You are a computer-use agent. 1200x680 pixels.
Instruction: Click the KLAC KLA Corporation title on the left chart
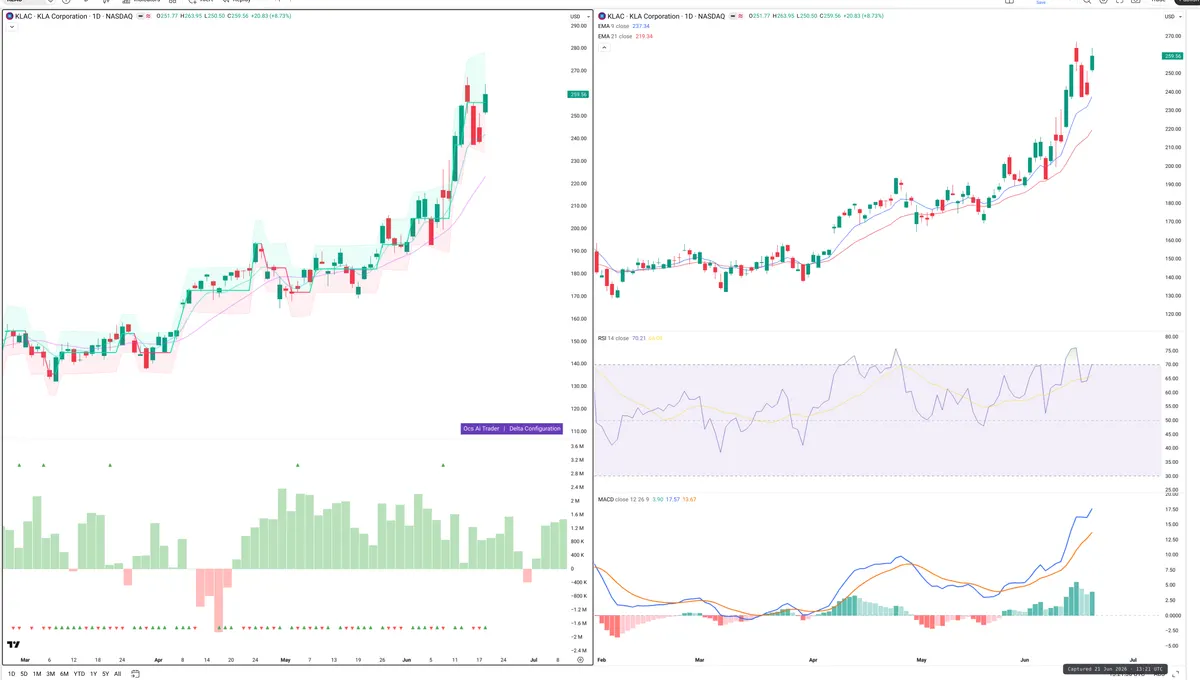click(x=73, y=16)
